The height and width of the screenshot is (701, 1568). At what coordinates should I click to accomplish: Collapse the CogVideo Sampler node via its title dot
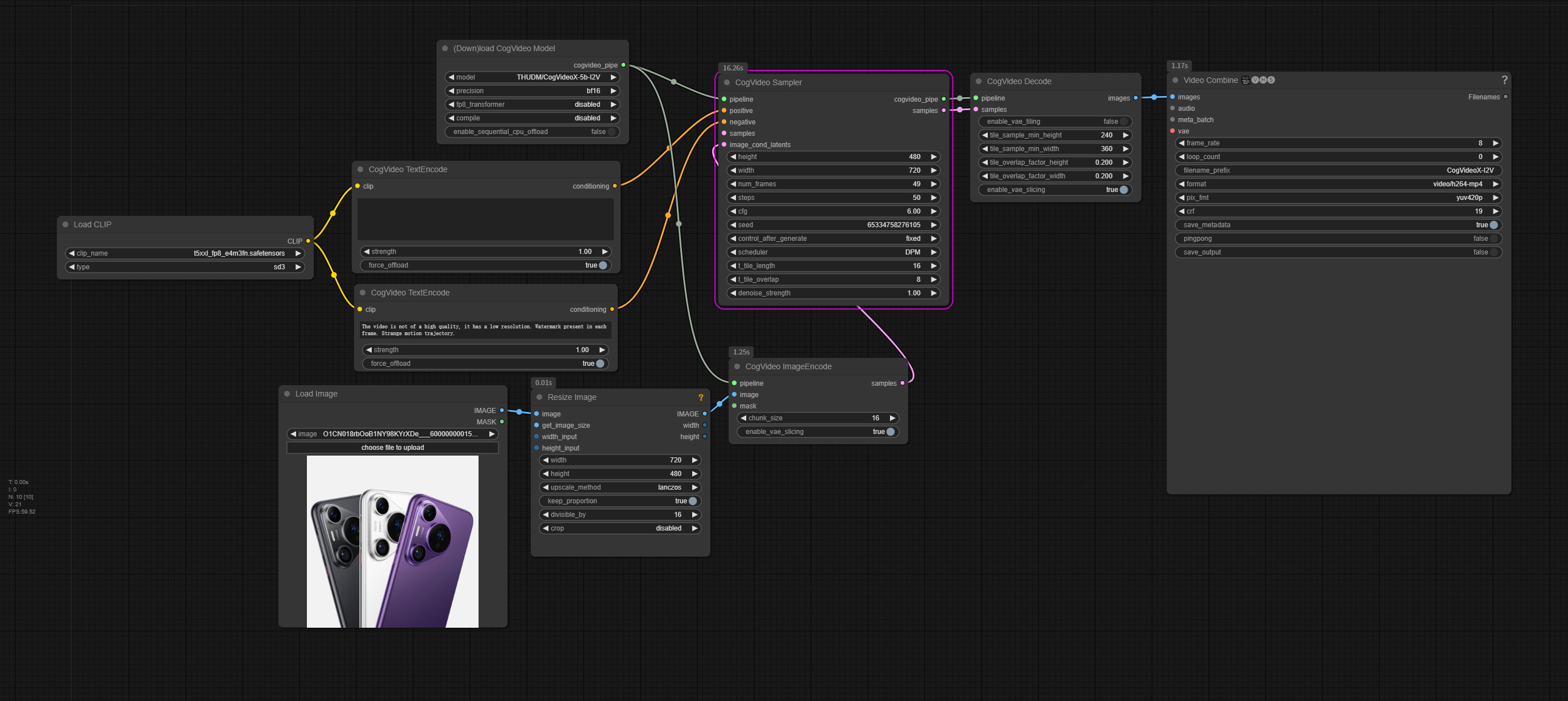coord(726,82)
